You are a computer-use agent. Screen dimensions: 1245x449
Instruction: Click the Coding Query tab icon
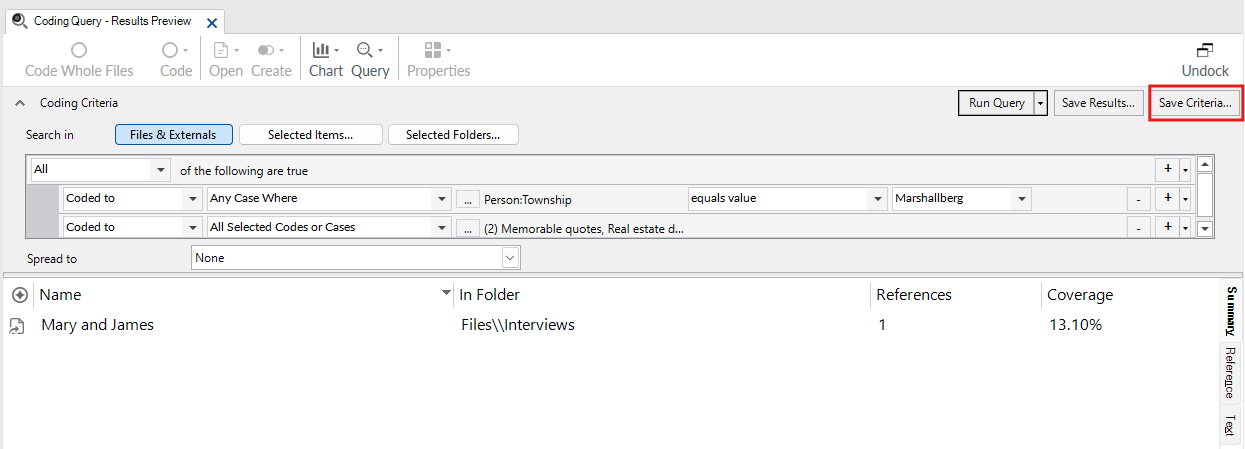19,20
